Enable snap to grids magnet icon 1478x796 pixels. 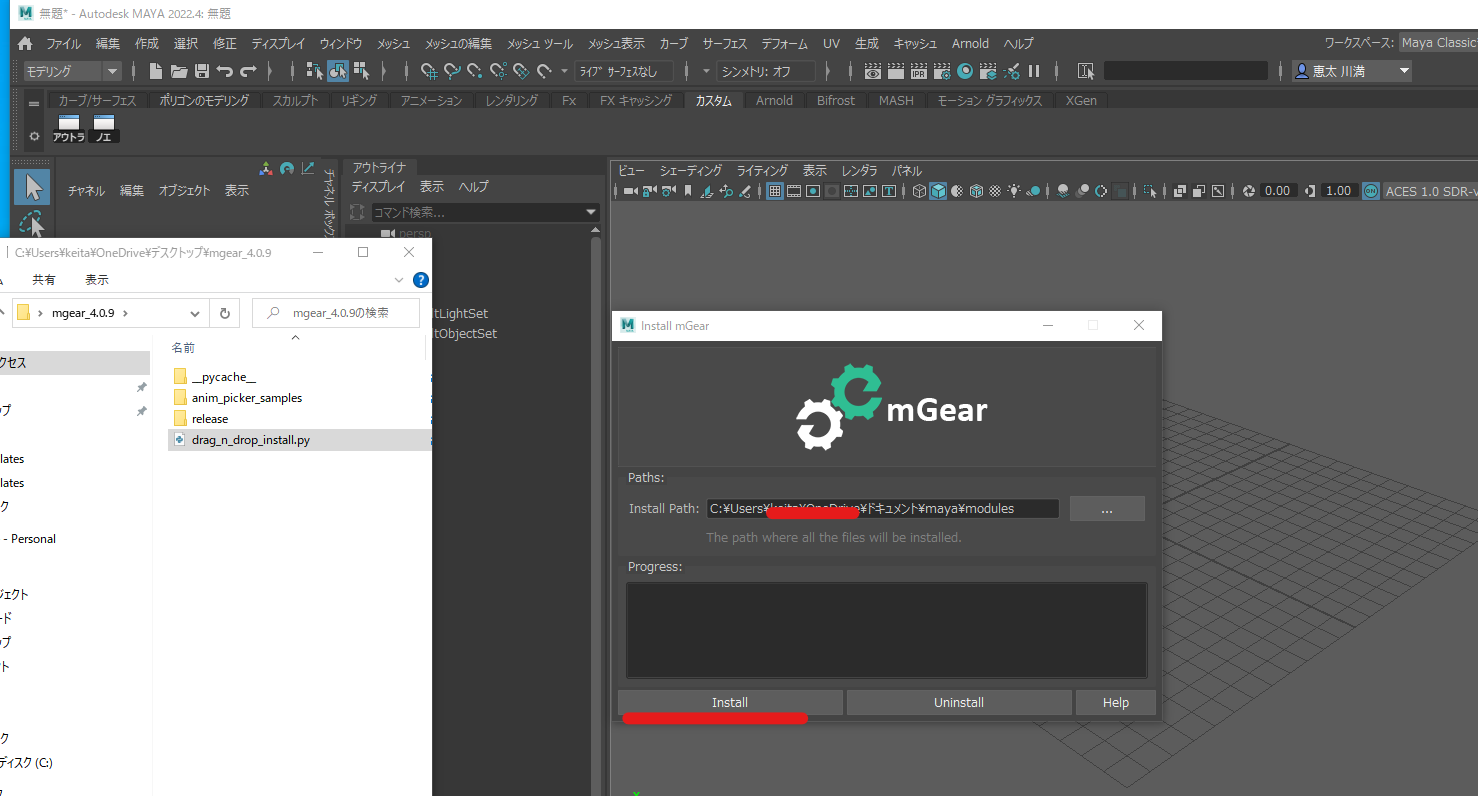click(429, 71)
